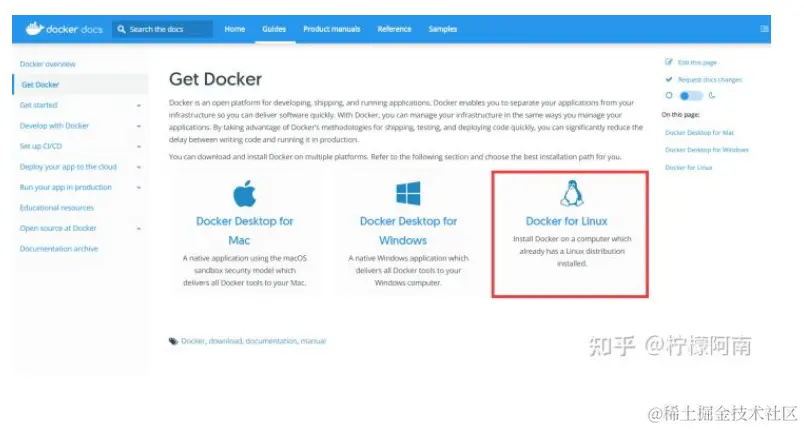This screenshot has height=429, width=804.
Task: Jump to Docker Desktop for Windows section
Action: (707, 150)
